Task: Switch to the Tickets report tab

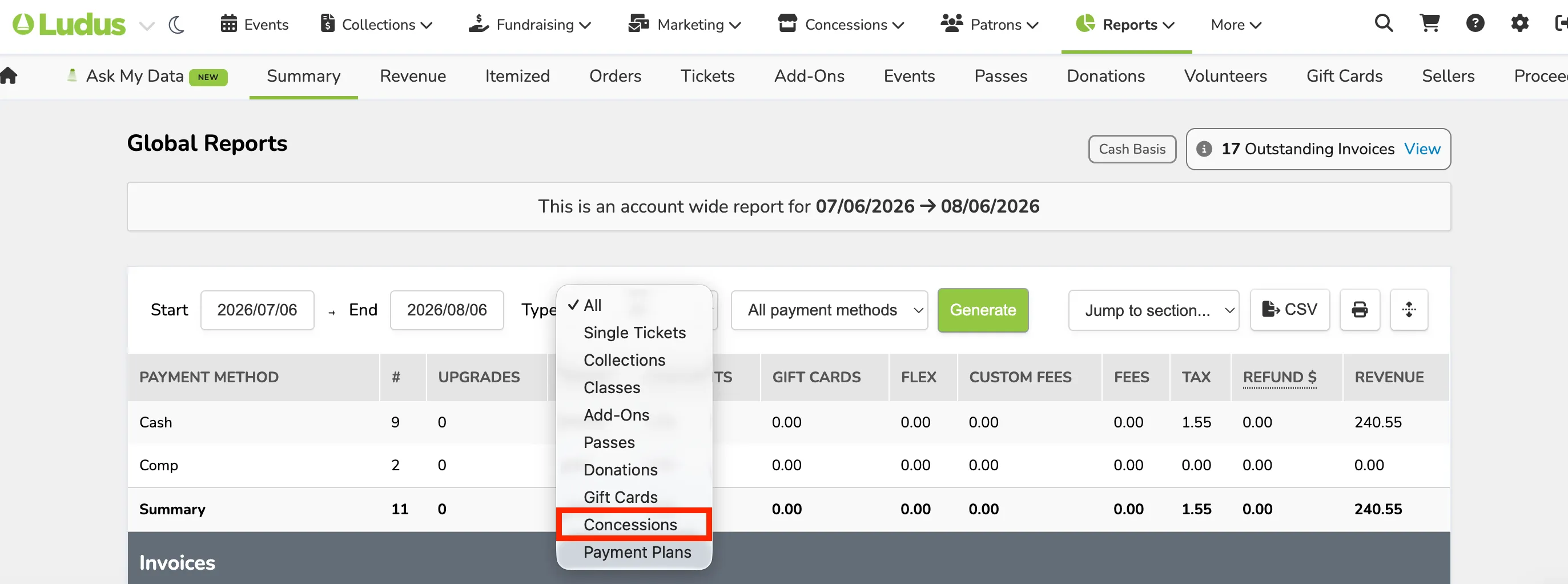Action: (x=707, y=76)
